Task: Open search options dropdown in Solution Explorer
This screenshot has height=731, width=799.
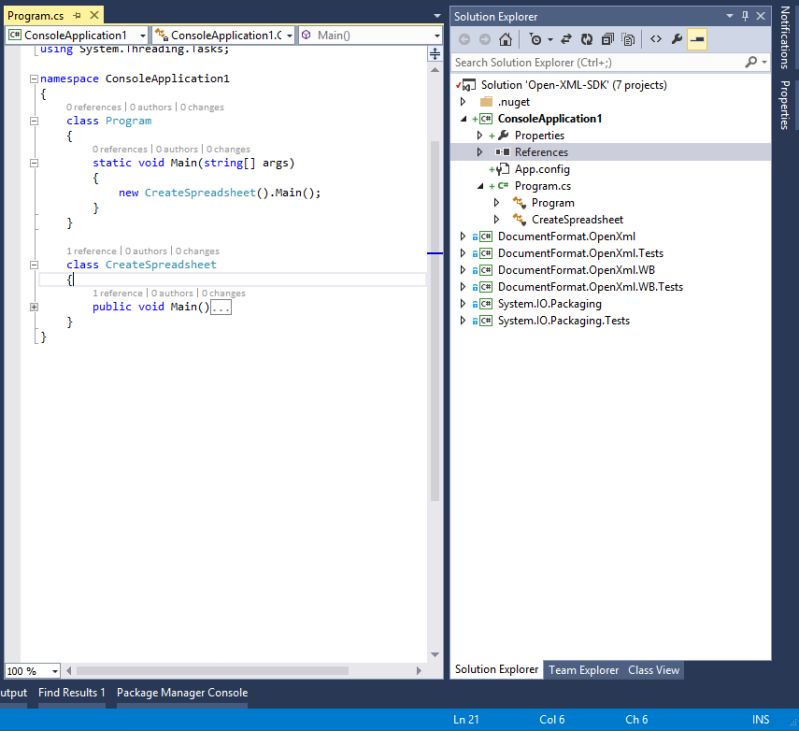Action: (x=764, y=62)
